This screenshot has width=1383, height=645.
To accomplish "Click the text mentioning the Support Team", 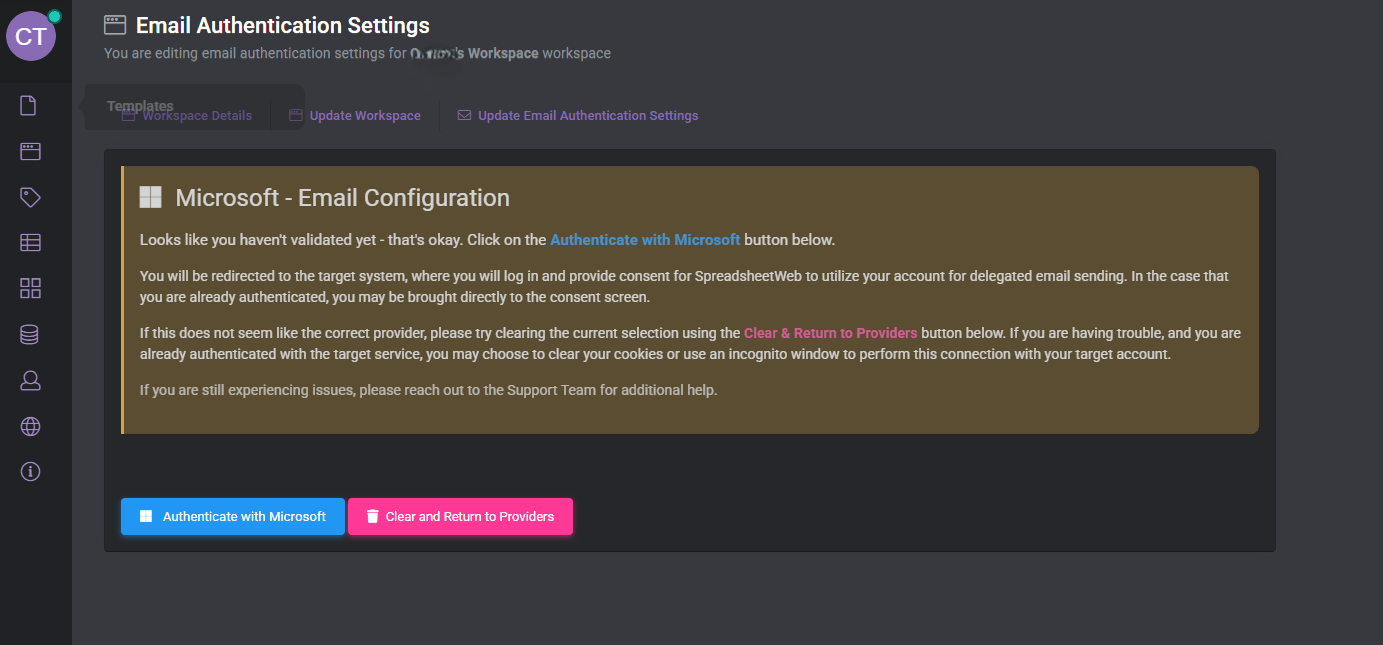I will point(428,390).
